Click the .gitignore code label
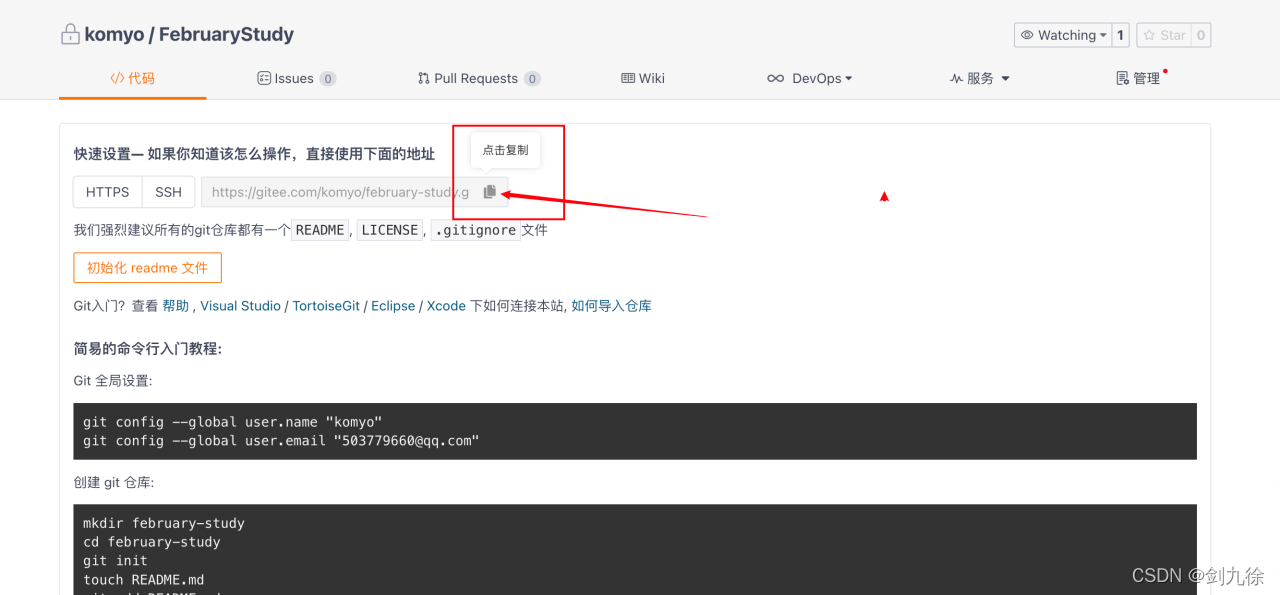 coord(476,230)
